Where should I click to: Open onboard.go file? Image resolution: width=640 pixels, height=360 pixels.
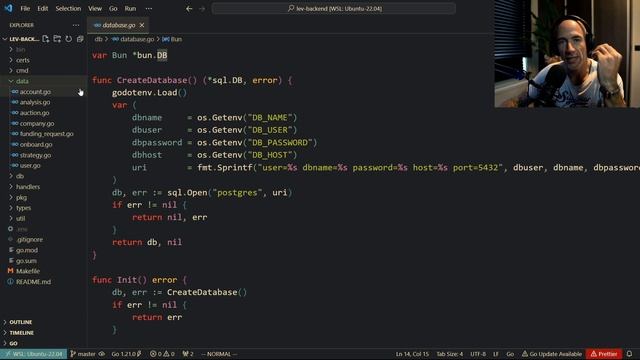coord(36,144)
